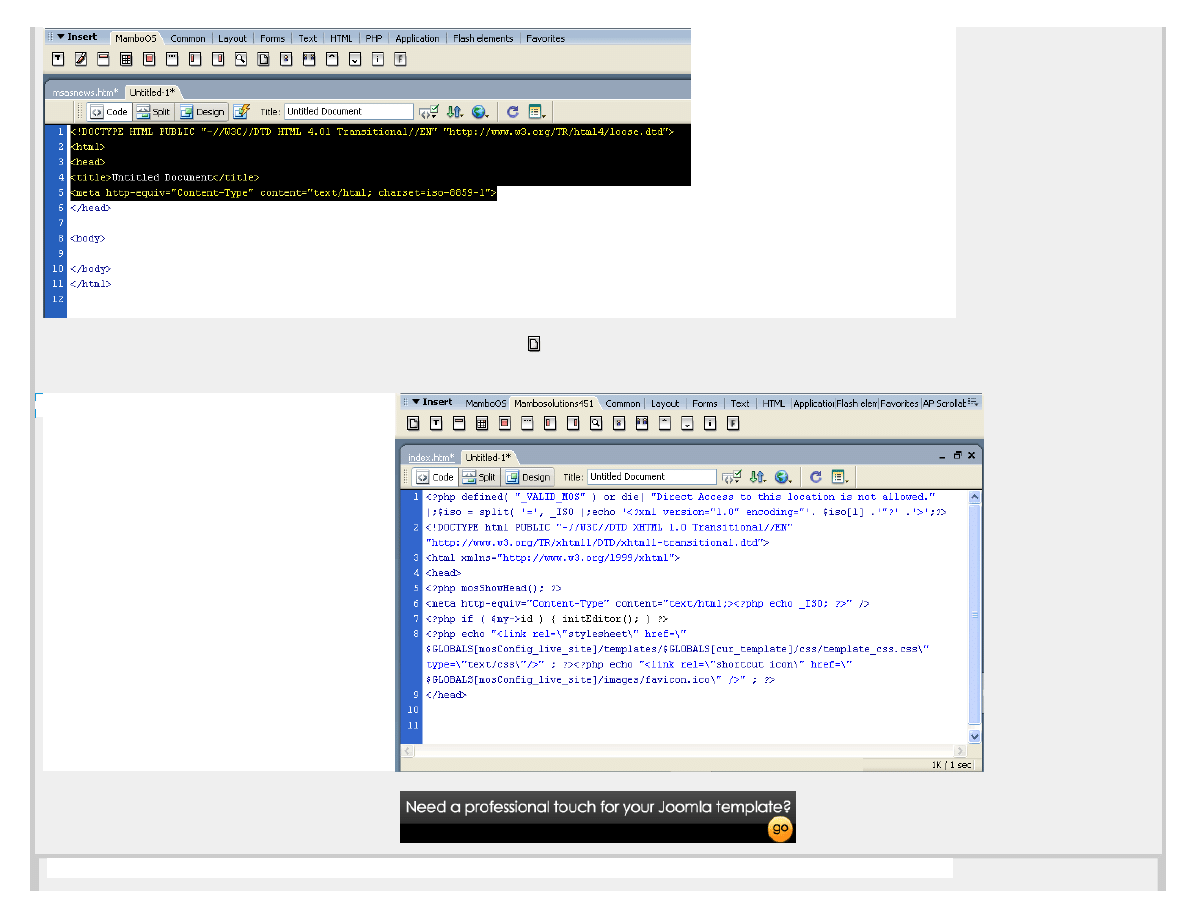Screen dimensions: 1188x918
Task: Open Preview in Browser globe dropdown in index.htm window
Action: (x=784, y=477)
